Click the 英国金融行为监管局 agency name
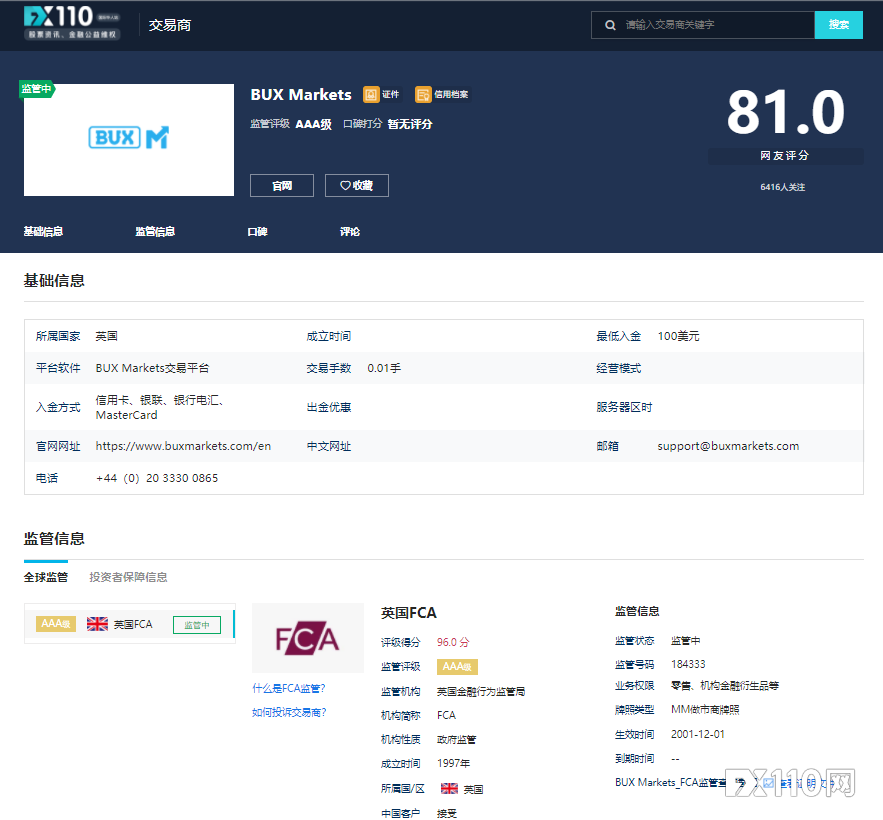Viewport: 883px width, 820px height. (481, 692)
